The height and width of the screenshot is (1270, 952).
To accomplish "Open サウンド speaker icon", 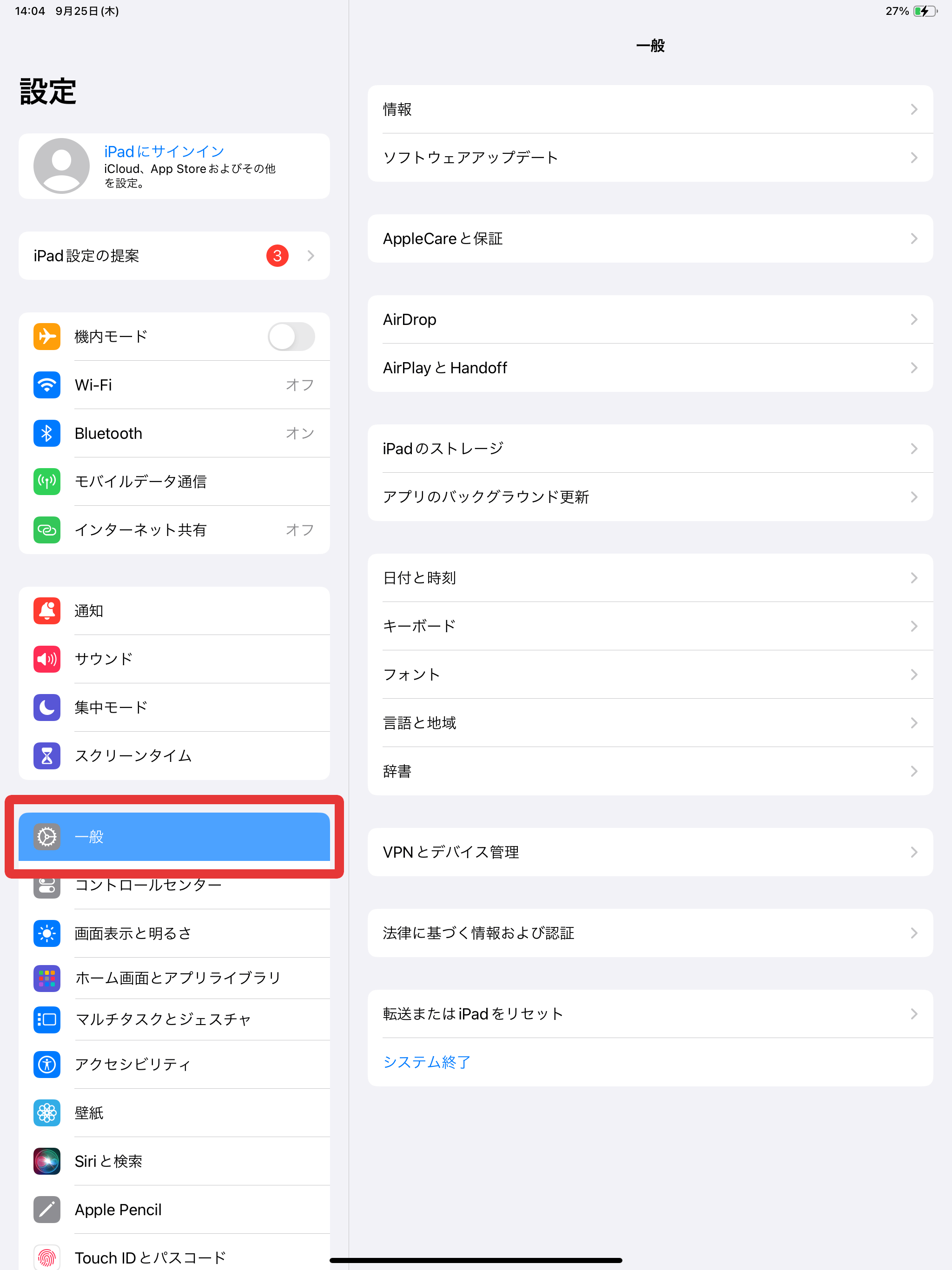I will click(46, 659).
